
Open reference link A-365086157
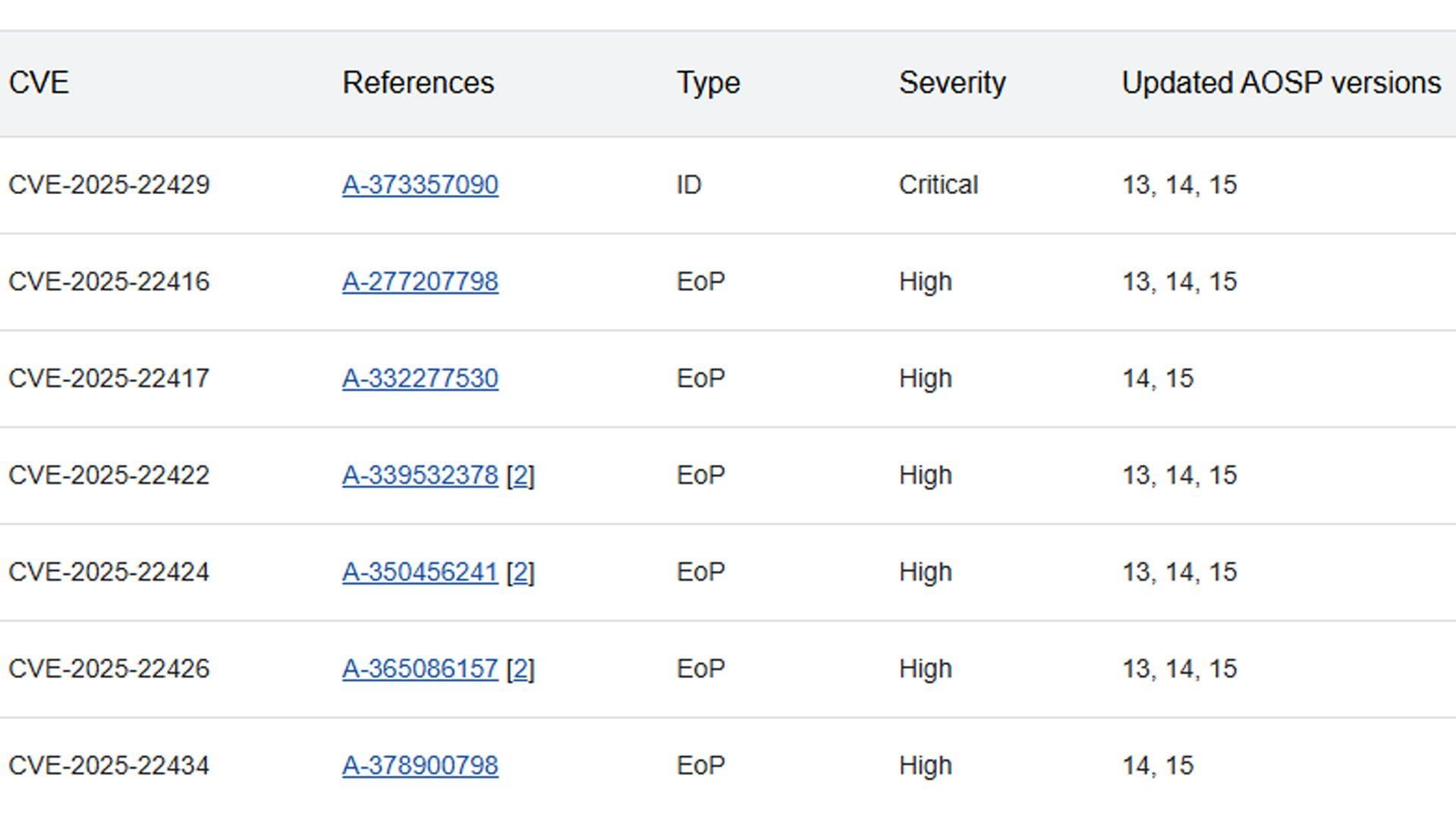pyautogui.click(x=420, y=668)
